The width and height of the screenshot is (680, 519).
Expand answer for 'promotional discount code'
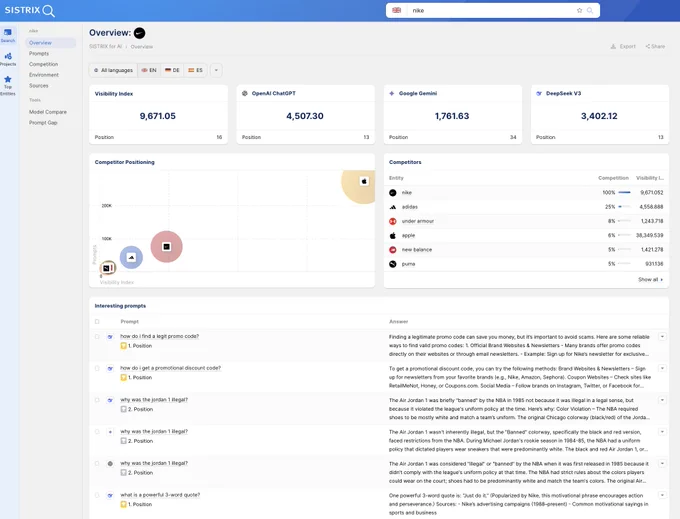coord(662,368)
